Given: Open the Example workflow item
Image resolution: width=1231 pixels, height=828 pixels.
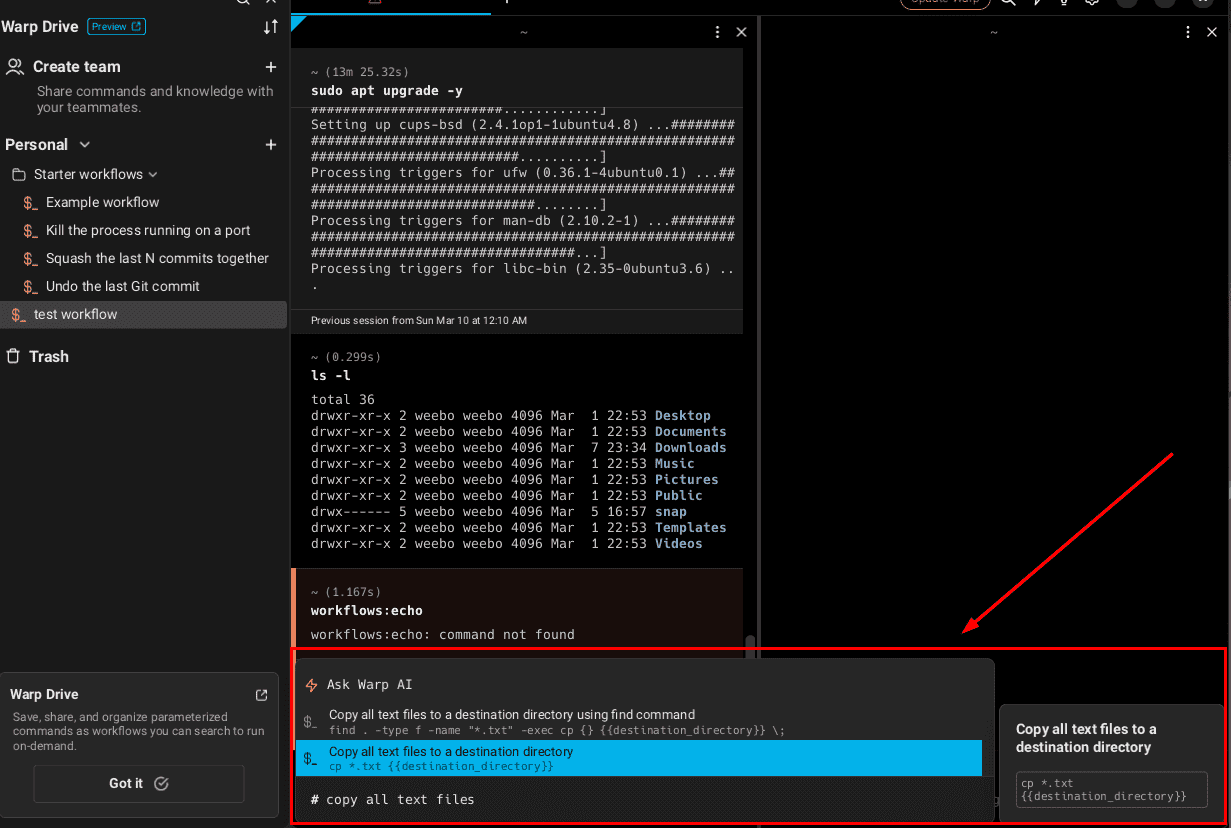Looking at the screenshot, I should 102,202.
